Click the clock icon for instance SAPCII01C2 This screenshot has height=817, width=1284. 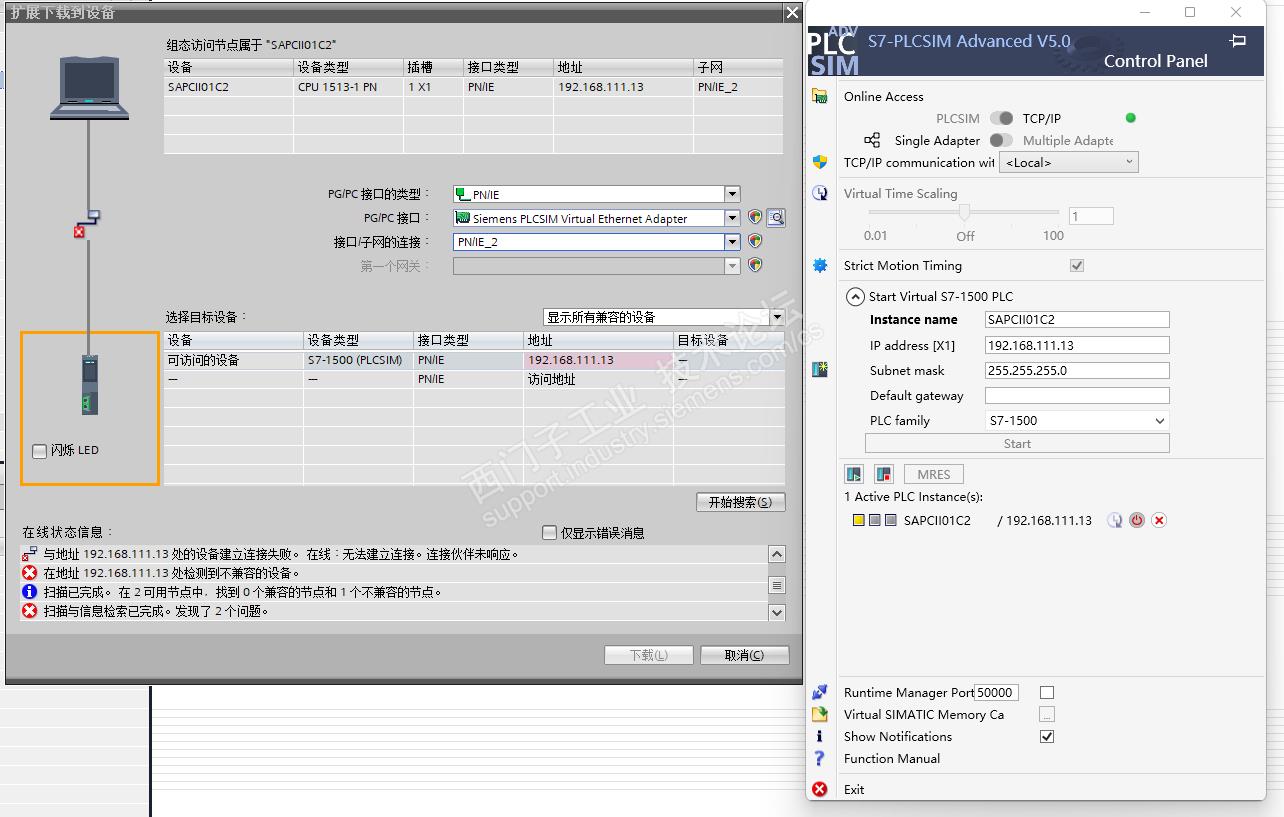tap(1115, 520)
